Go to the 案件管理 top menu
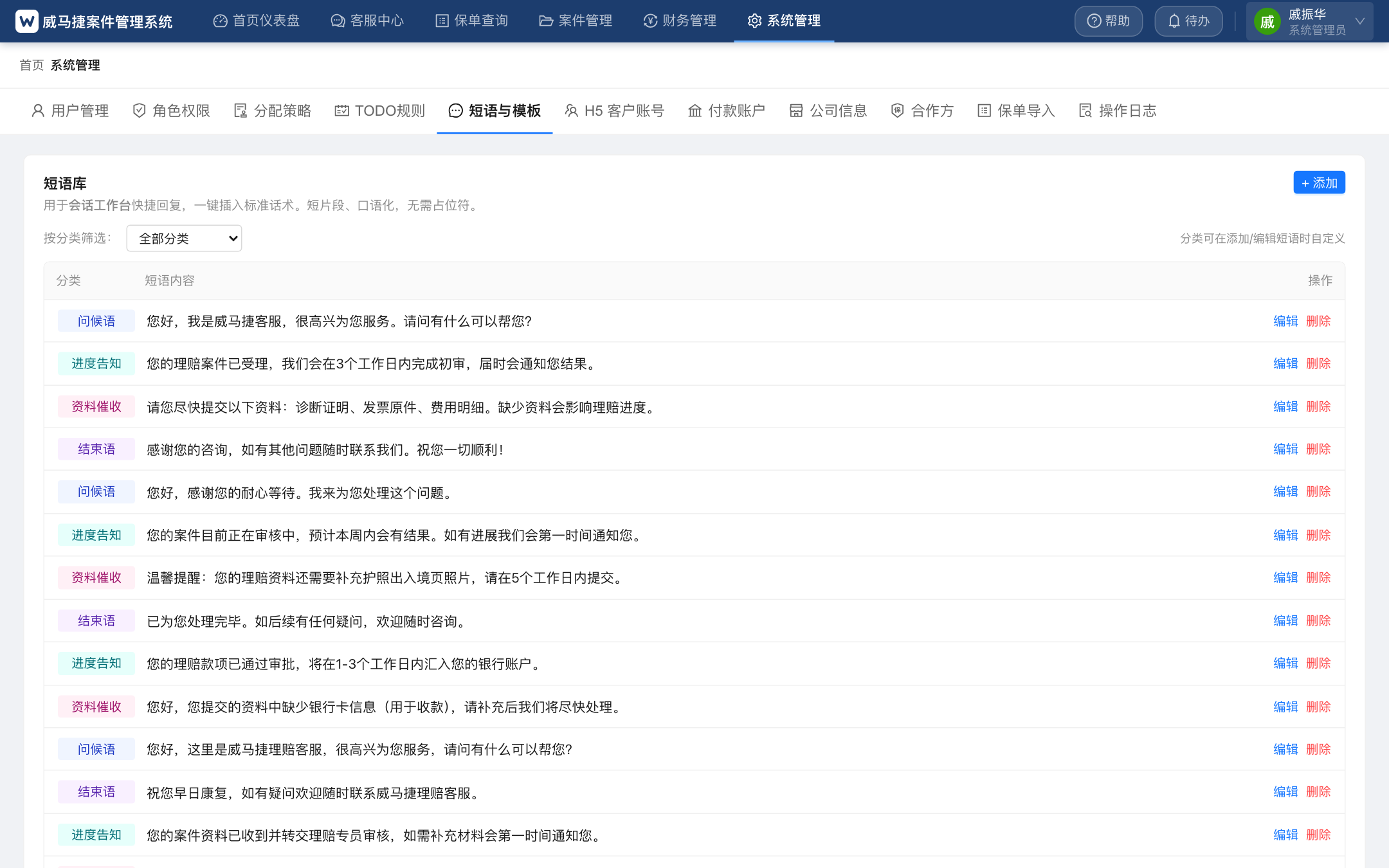1389x868 pixels. [x=576, y=21]
